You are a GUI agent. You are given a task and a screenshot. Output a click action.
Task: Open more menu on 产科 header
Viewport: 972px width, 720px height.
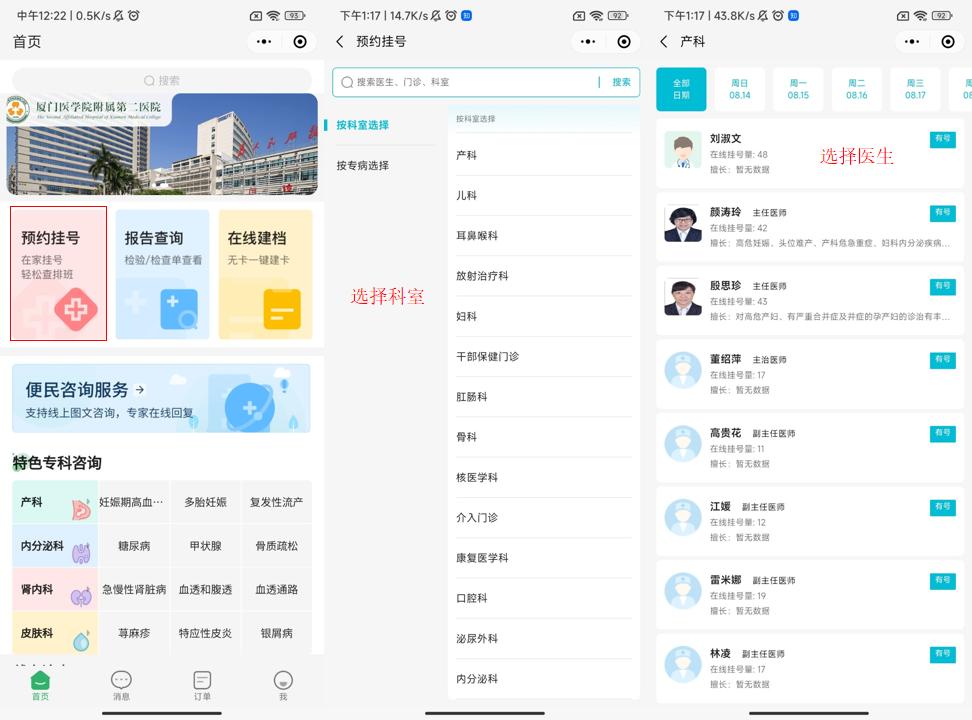tap(912, 42)
